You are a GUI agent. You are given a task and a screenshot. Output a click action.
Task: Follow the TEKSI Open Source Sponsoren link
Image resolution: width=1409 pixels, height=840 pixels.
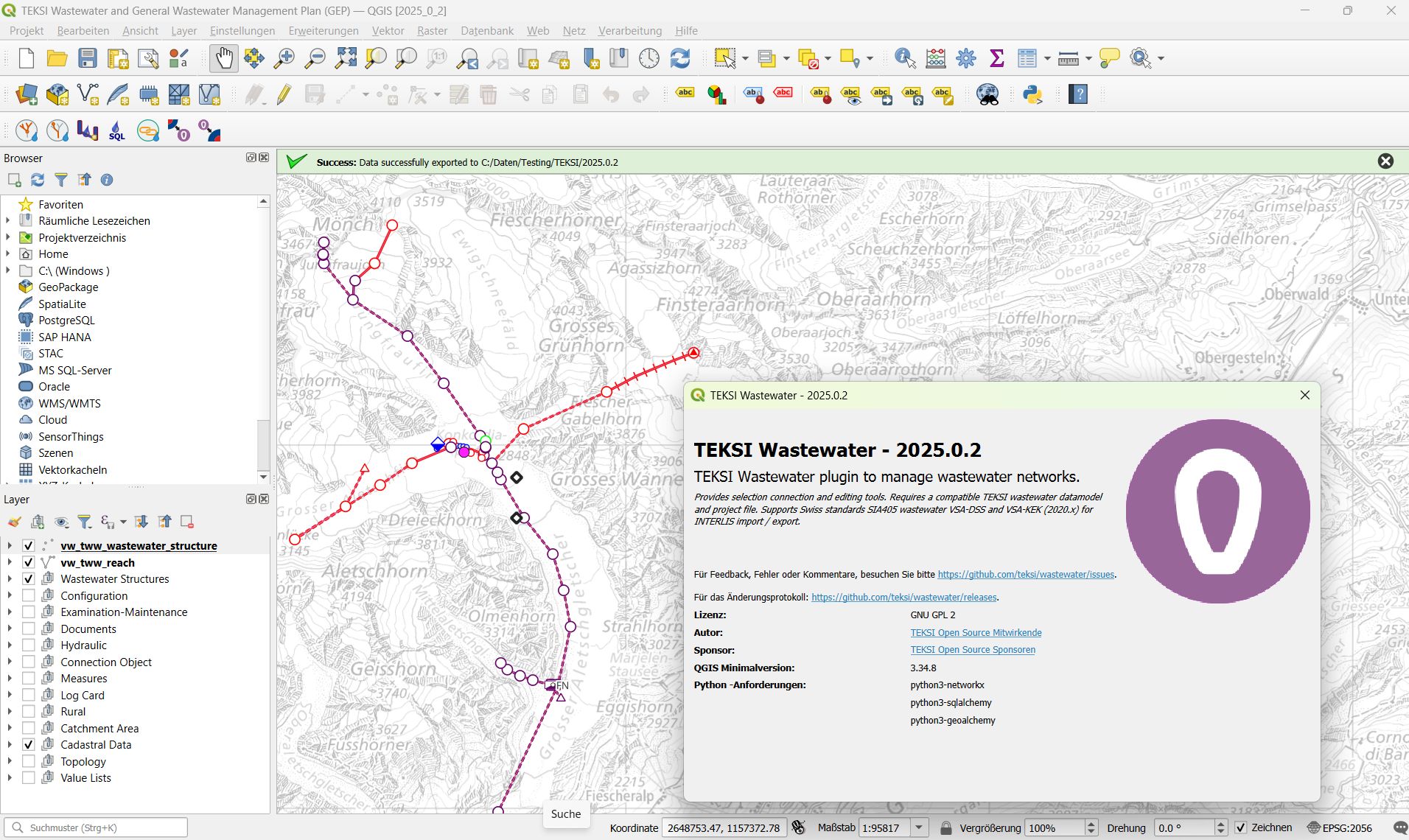[x=972, y=650]
